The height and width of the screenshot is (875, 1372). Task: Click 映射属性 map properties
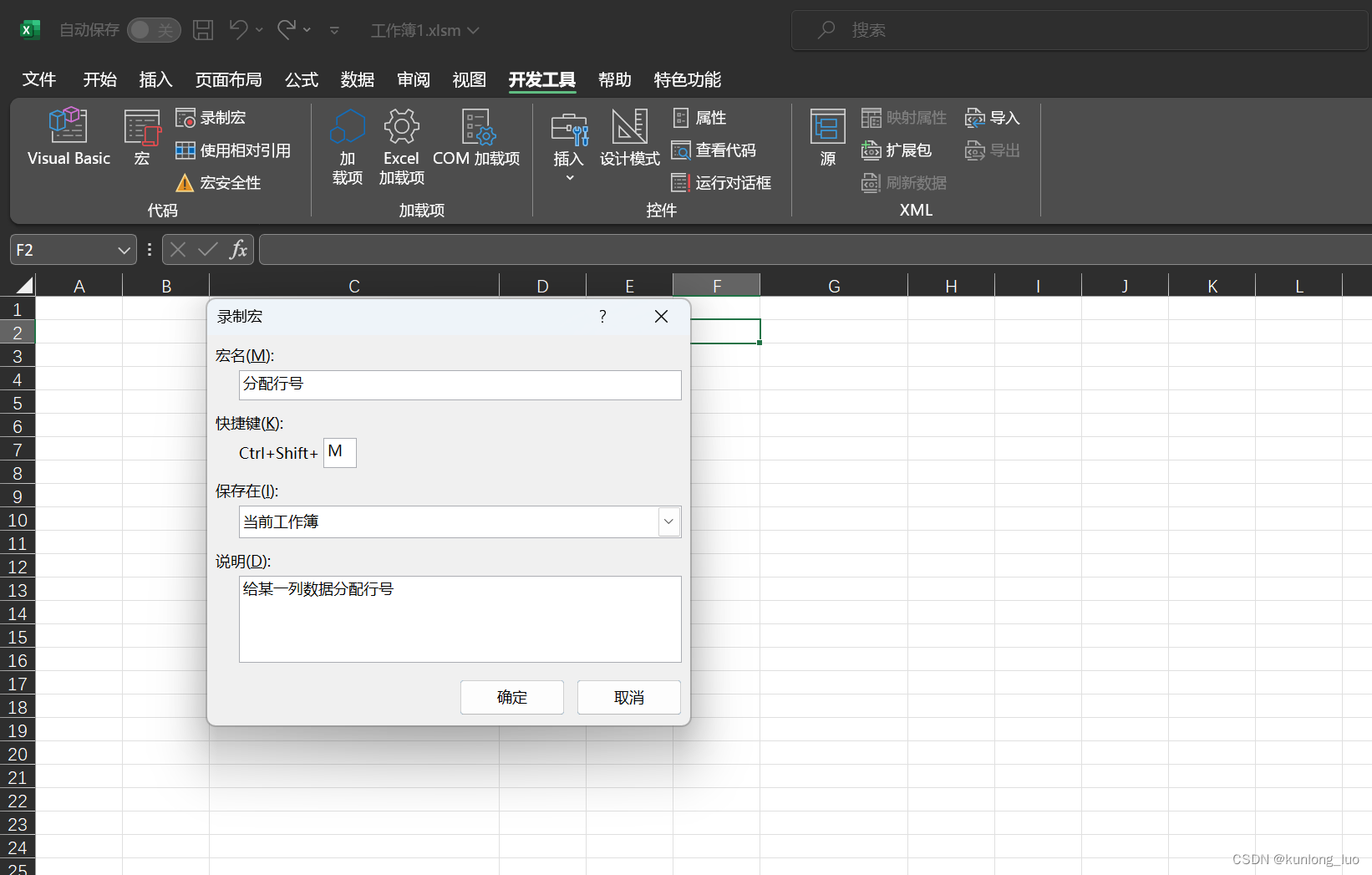click(904, 118)
